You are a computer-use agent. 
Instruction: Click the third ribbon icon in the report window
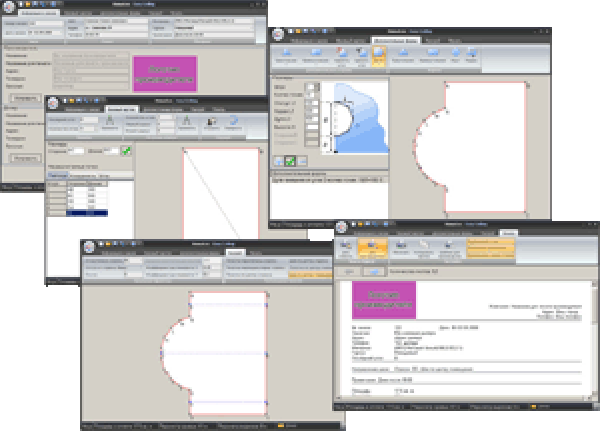click(401, 247)
